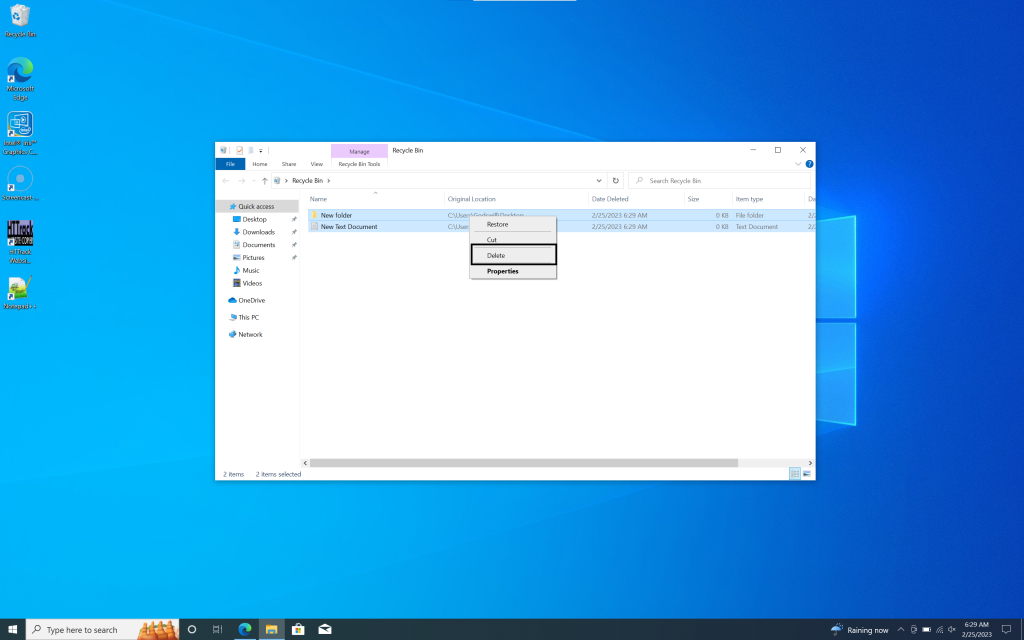Select the 'New folder' item in the list
This screenshot has width=1024, height=640.
click(336, 215)
